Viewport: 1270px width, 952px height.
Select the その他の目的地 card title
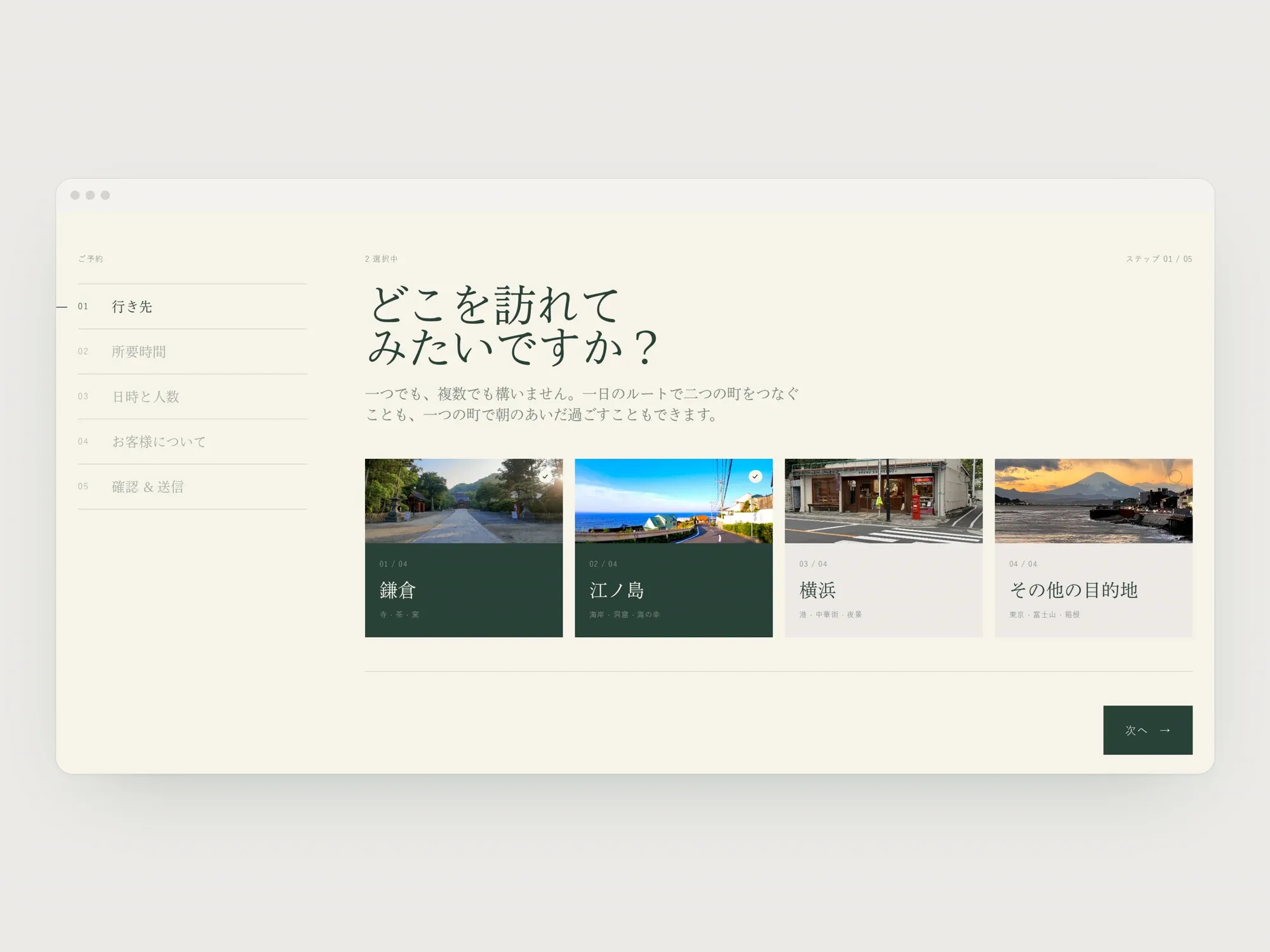1073,590
